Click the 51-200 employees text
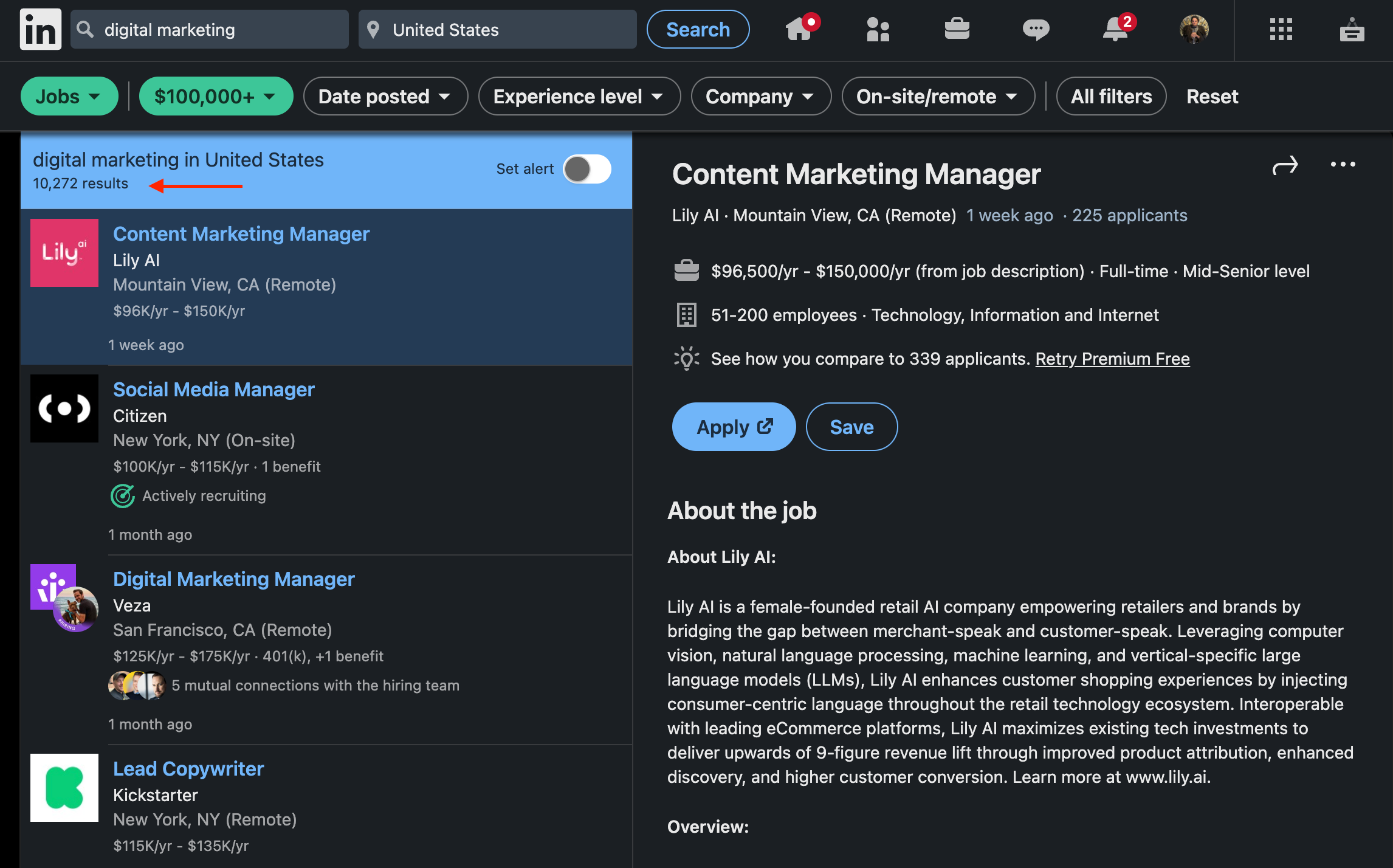This screenshot has width=1393, height=868. point(784,315)
